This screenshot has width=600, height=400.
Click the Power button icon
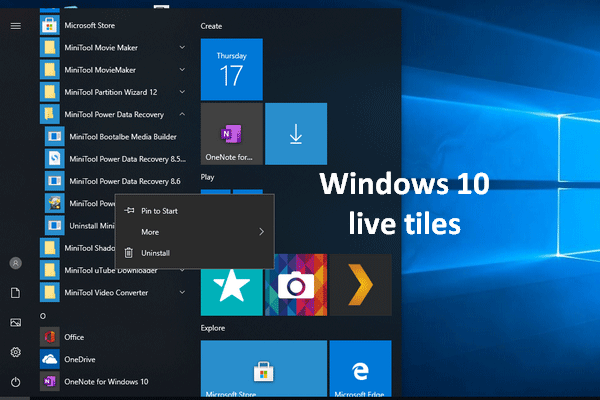click(16, 382)
